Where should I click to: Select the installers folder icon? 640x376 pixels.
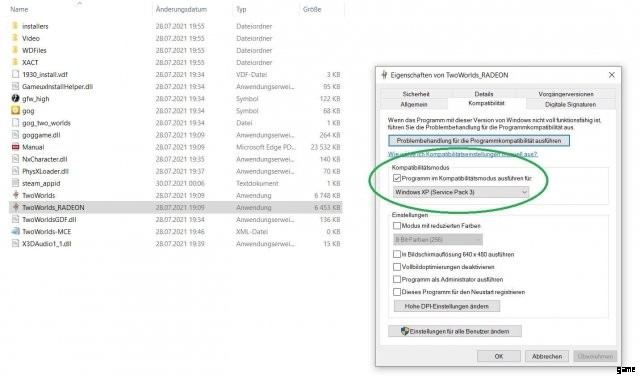click(15, 26)
